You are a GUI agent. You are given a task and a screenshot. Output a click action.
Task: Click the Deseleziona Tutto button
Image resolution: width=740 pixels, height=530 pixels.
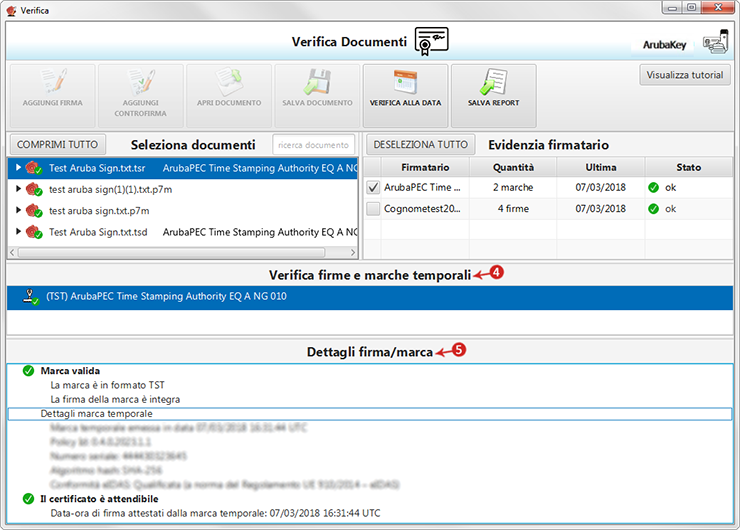click(420, 144)
